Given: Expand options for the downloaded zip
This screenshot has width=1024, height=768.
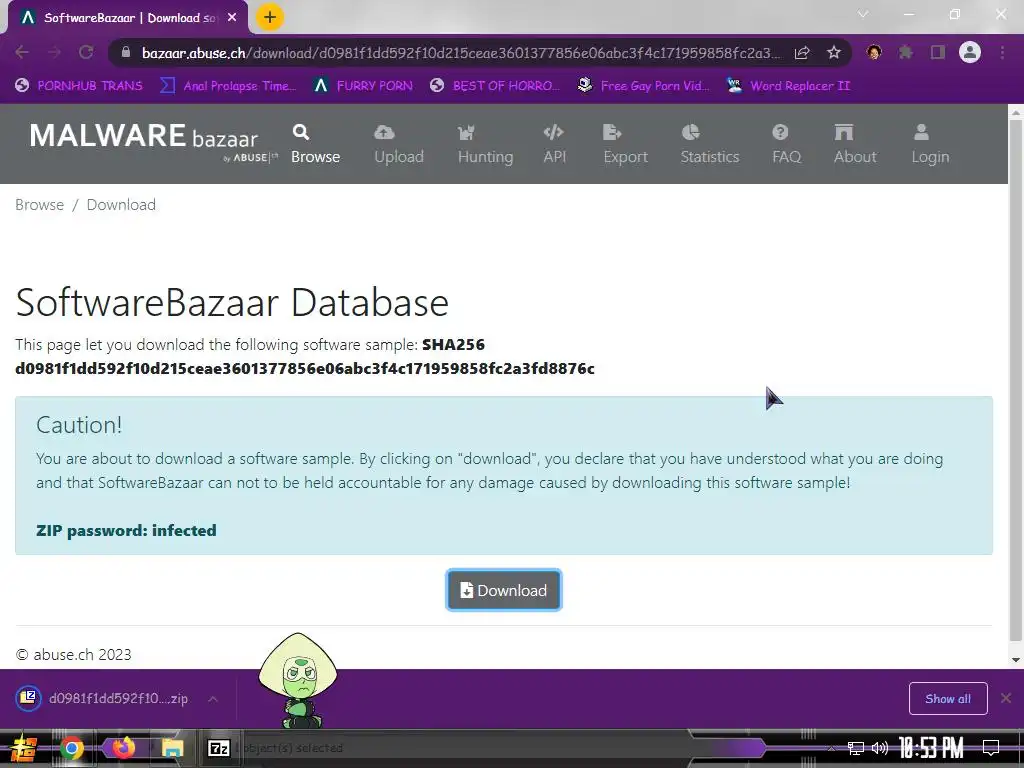Looking at the screenshot, I should click(x=213, y=699).
